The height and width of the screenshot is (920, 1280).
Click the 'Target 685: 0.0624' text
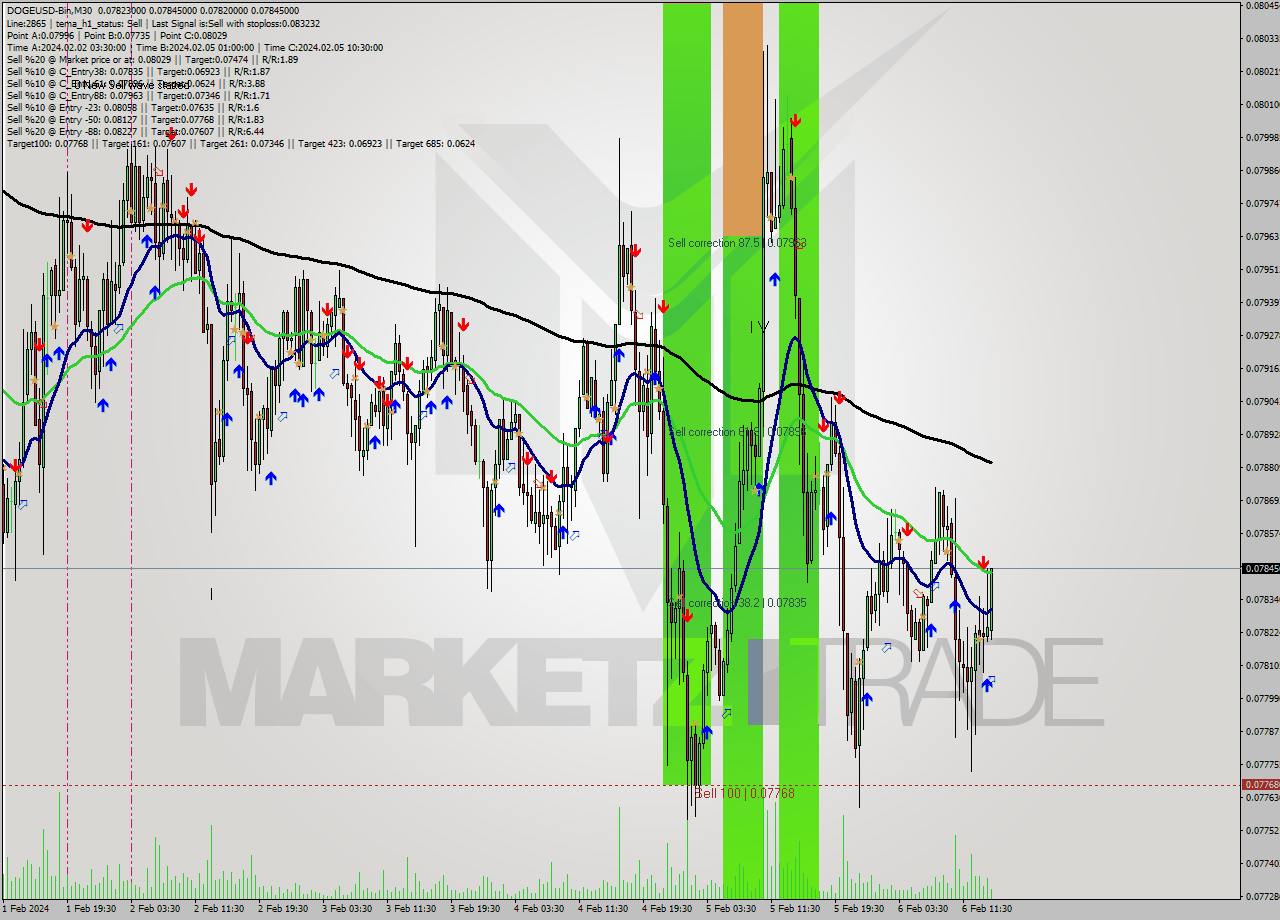point(435,143)
